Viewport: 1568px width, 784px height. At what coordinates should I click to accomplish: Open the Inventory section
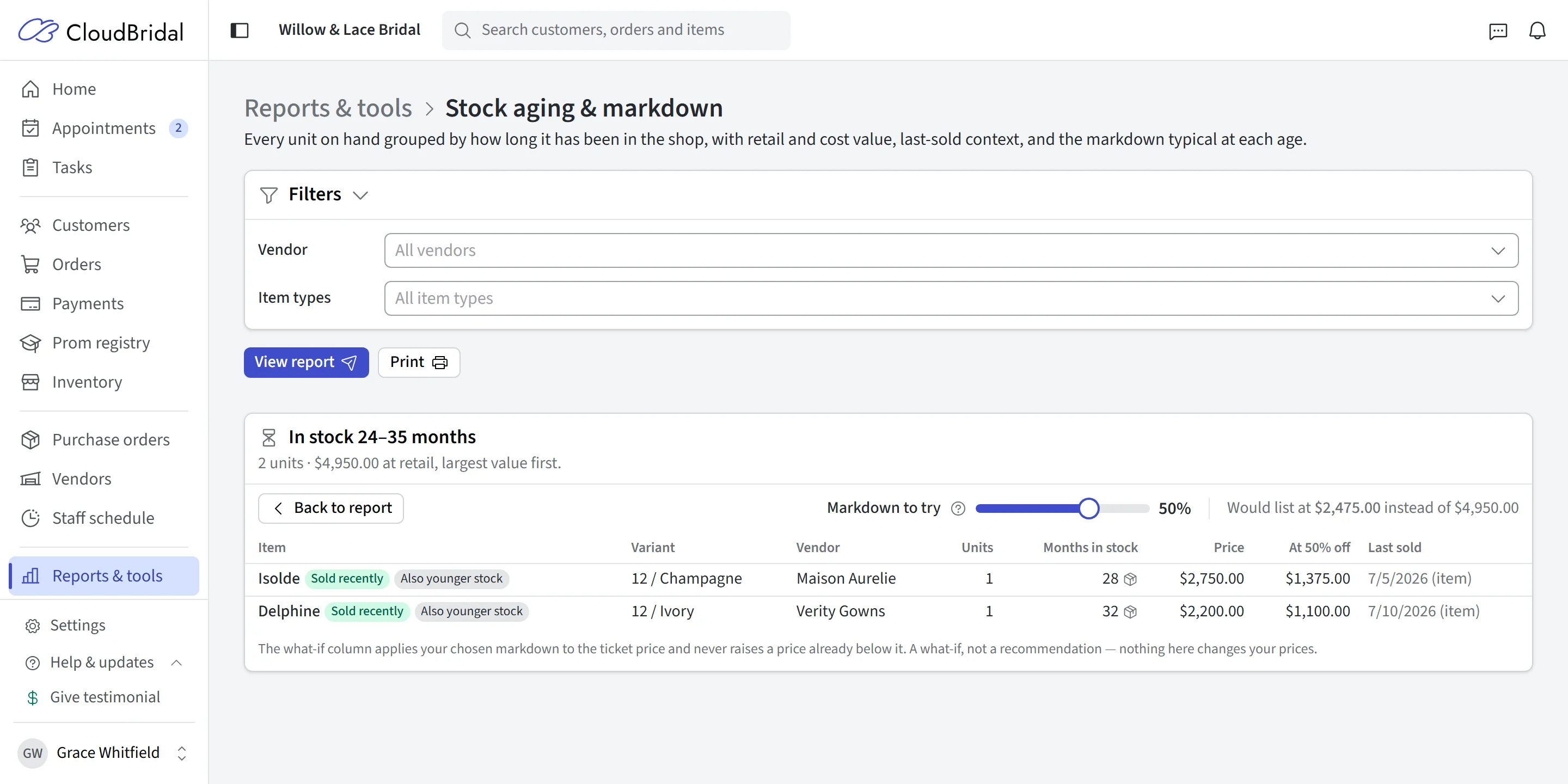click(104, 382)
